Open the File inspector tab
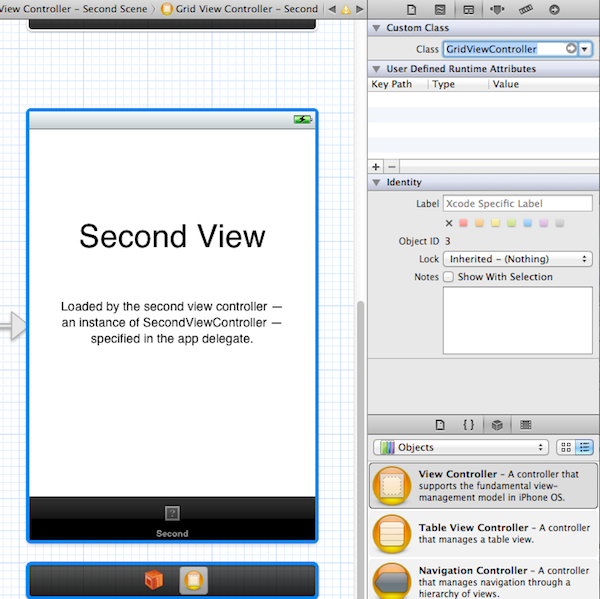This screenshot has height=599, width=600. [x=411, y=9]
